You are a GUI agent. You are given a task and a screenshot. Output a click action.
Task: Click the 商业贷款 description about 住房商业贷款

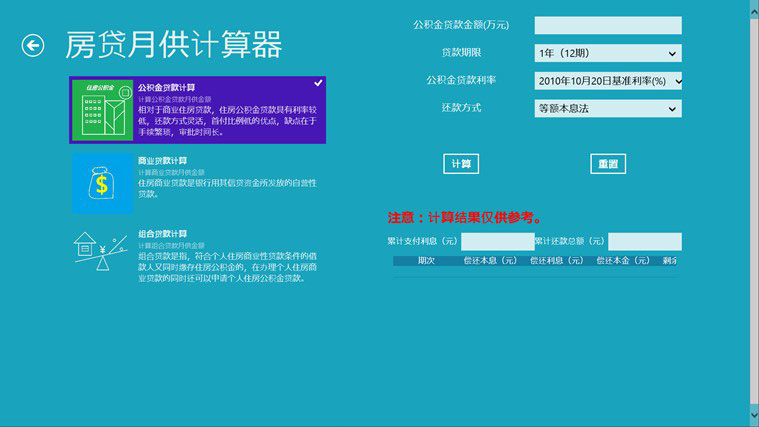point(228,188)
